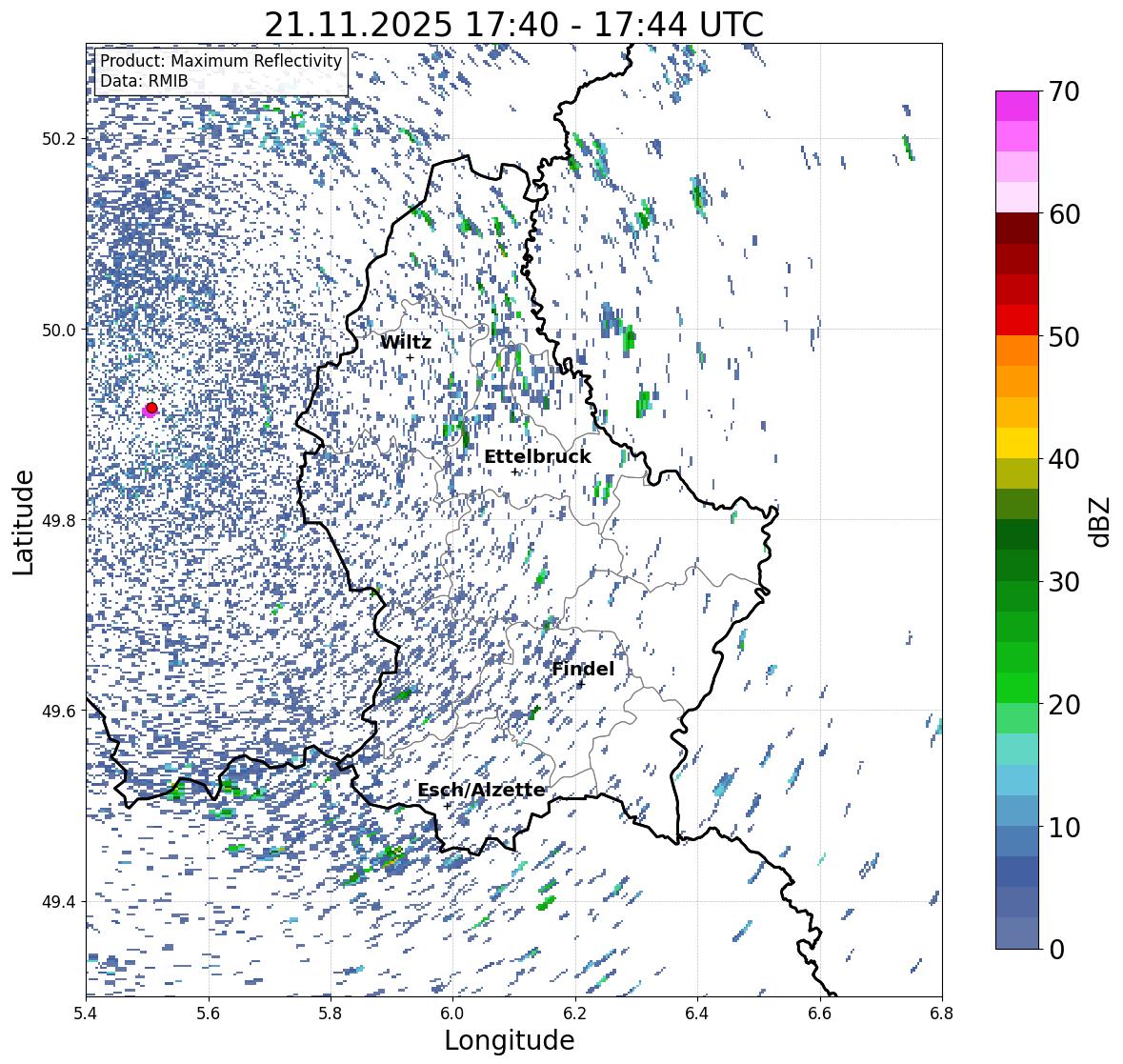
Task: Pick the bright red colorbar swatch above 50
Action: pos(1017,320)
